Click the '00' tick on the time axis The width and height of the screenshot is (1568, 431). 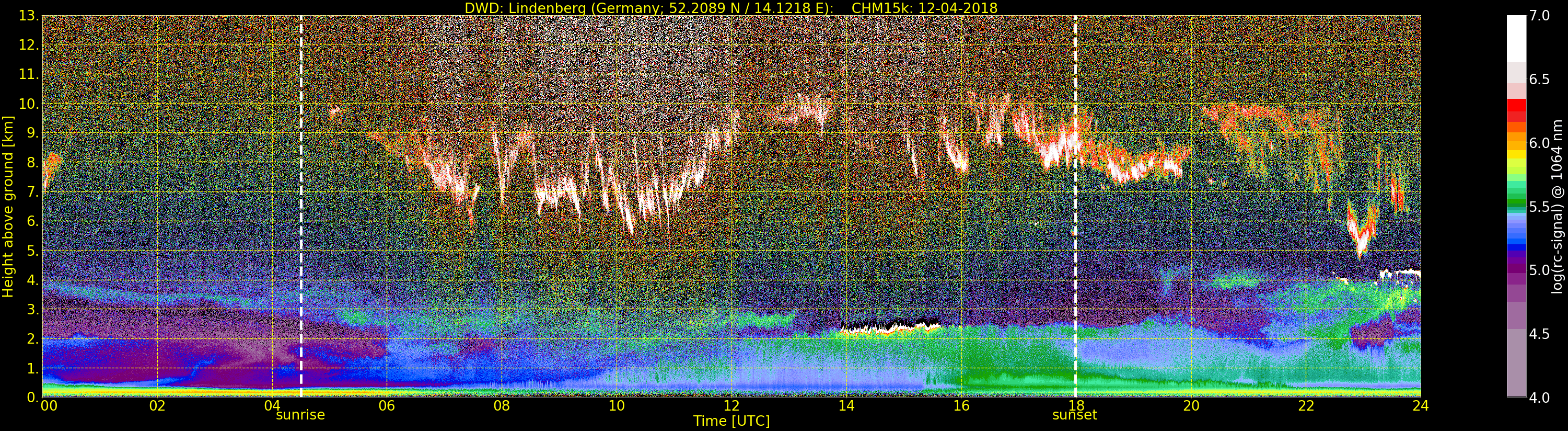49,405
